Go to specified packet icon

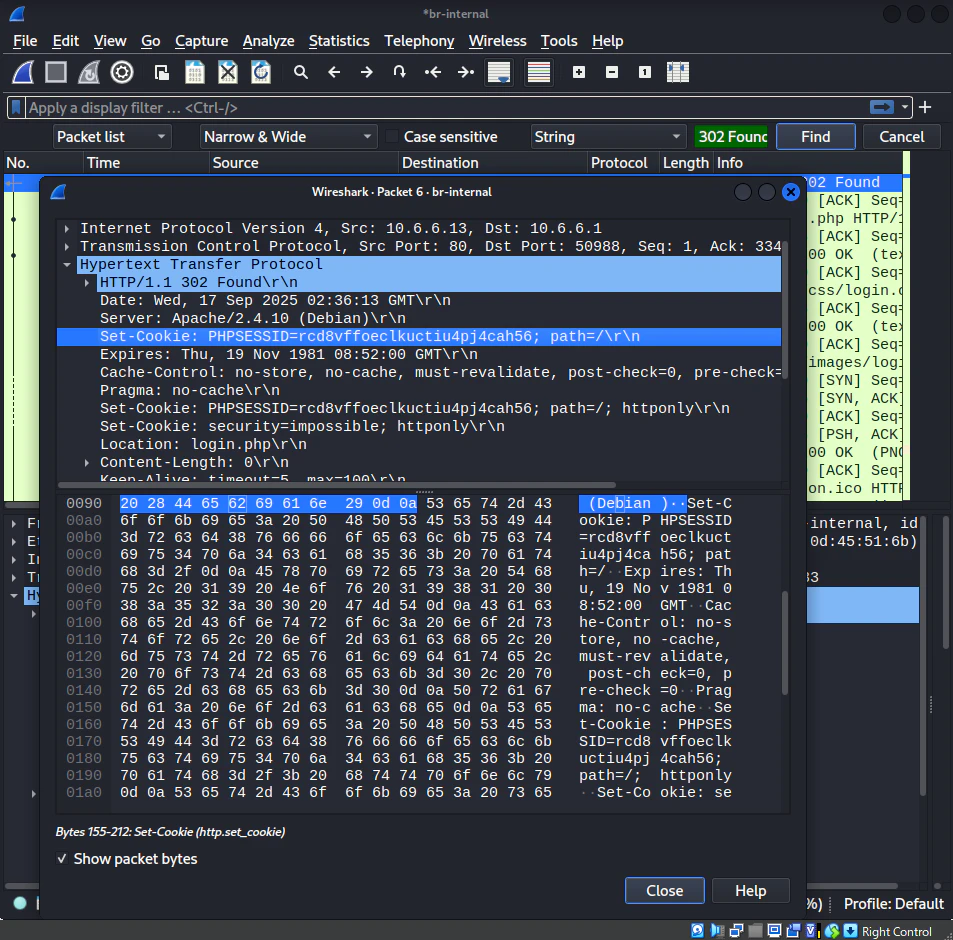click(x=399, y=72)
